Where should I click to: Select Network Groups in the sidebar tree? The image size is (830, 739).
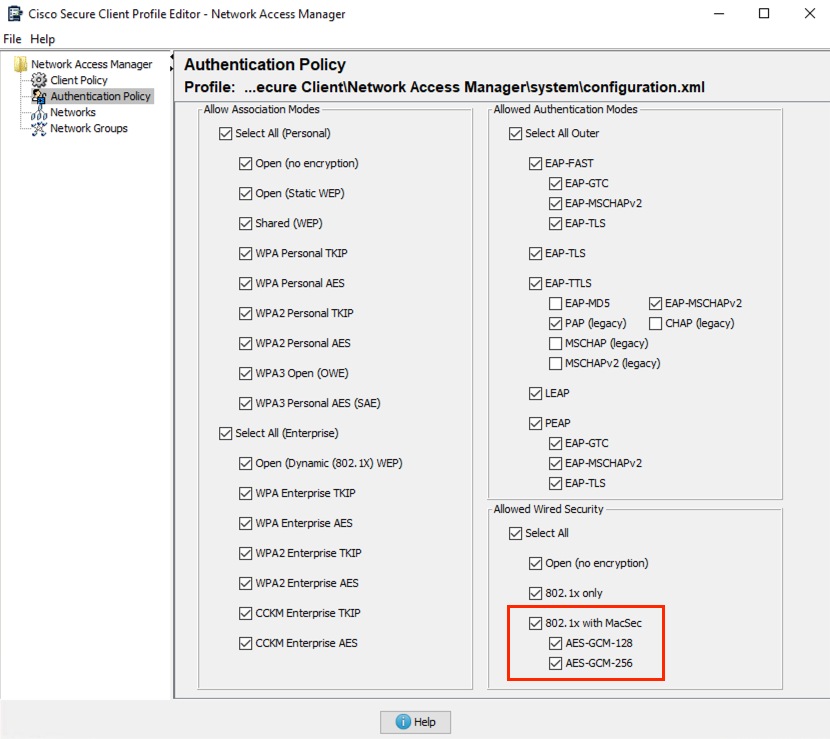click(88, 128)
